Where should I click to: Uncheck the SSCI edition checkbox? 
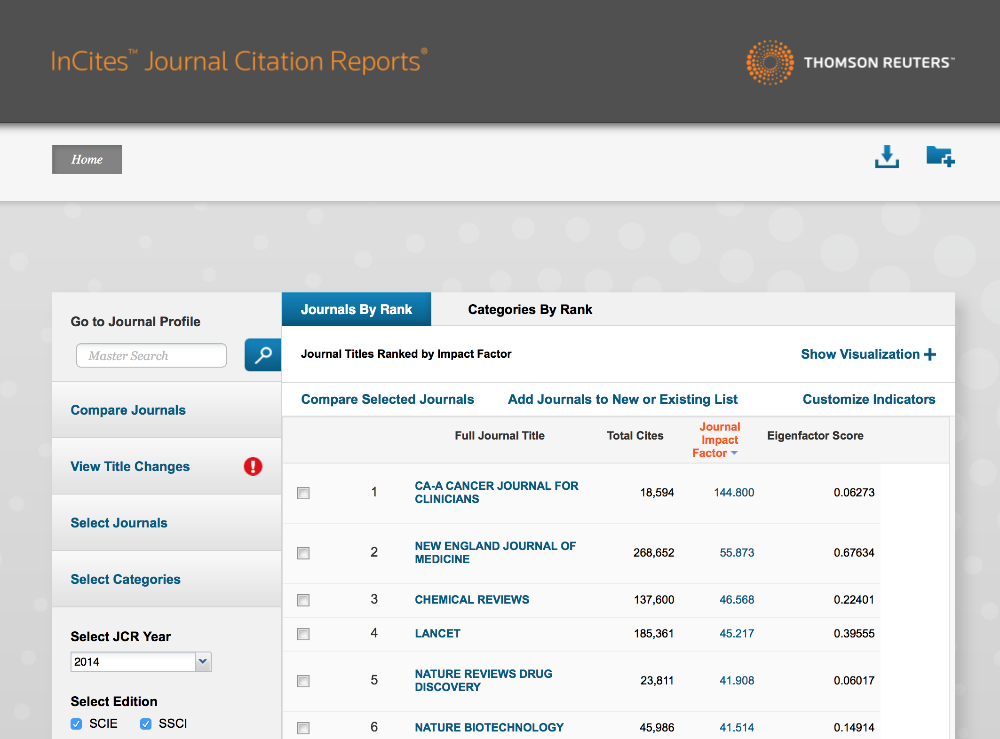click(145, 724)
